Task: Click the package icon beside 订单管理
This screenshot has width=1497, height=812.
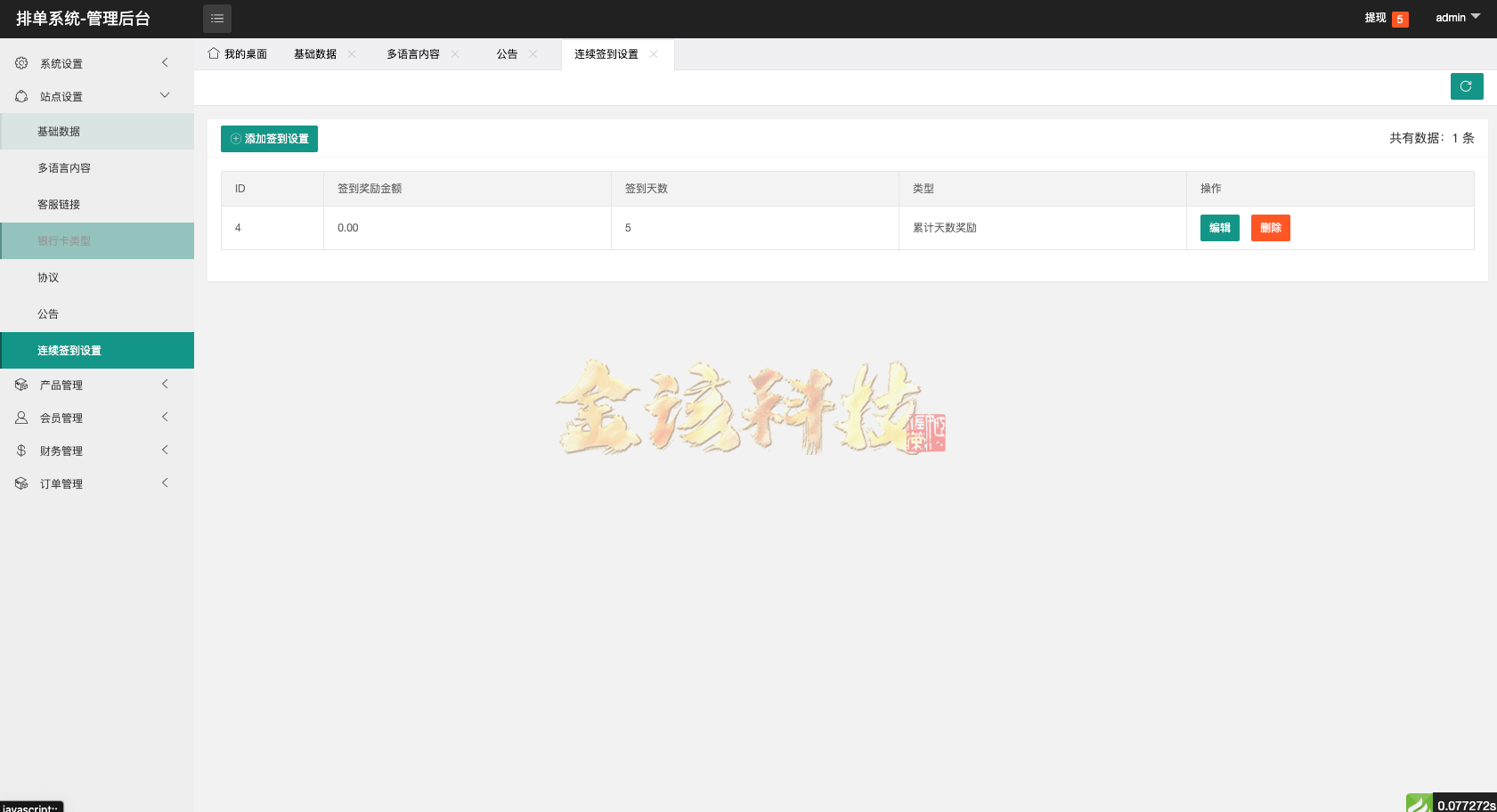Action: pos(20,483)
